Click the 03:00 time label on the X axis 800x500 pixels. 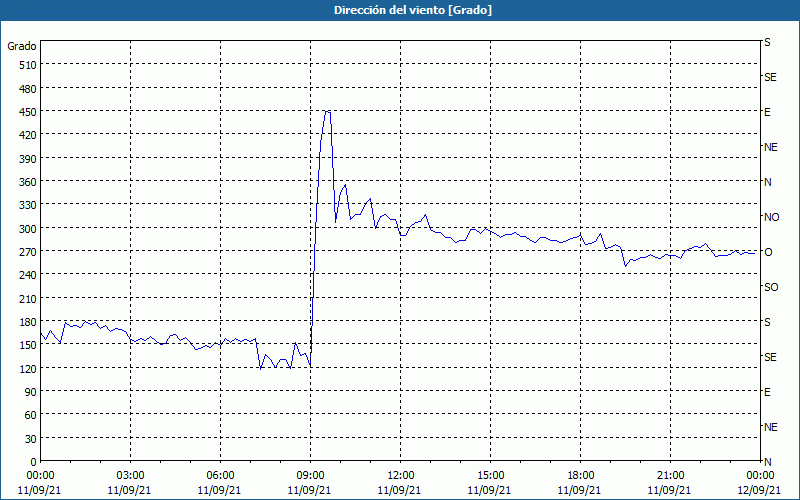[x=130, y=476]
